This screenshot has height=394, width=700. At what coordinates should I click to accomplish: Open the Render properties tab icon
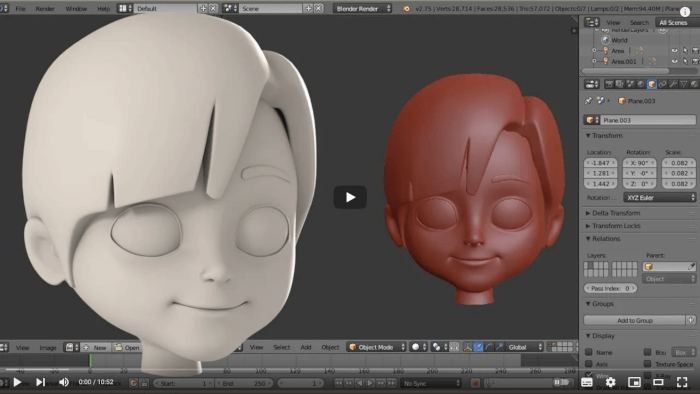tap(609, 84)
